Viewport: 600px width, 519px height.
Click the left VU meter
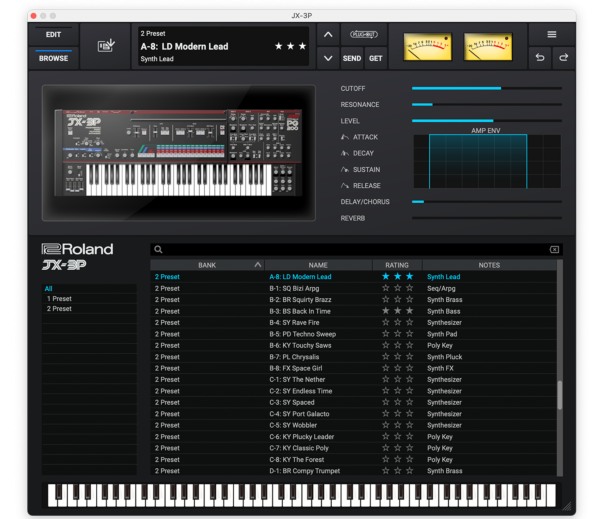click(427, 47)
